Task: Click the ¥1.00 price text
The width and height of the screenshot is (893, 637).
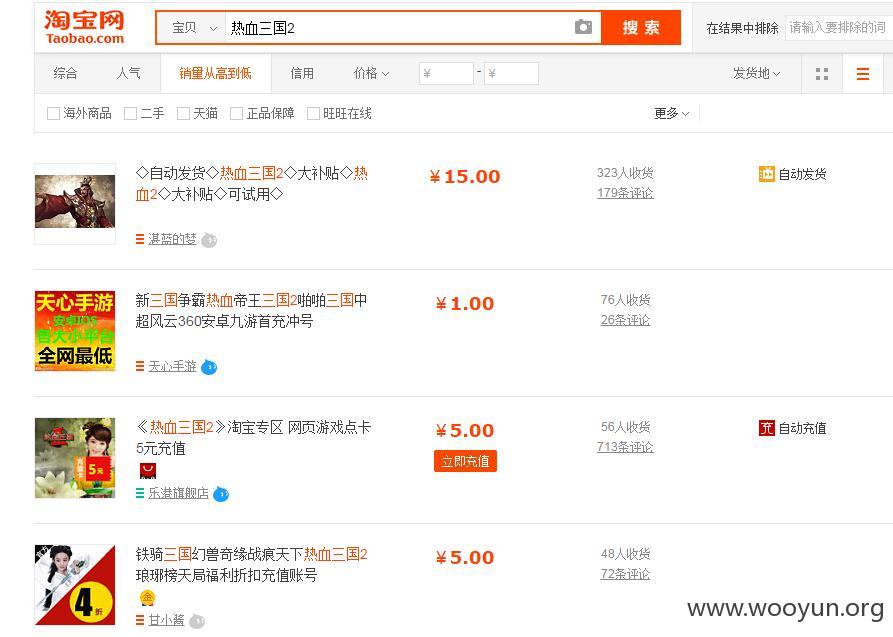Action: (x=465, y=304)
